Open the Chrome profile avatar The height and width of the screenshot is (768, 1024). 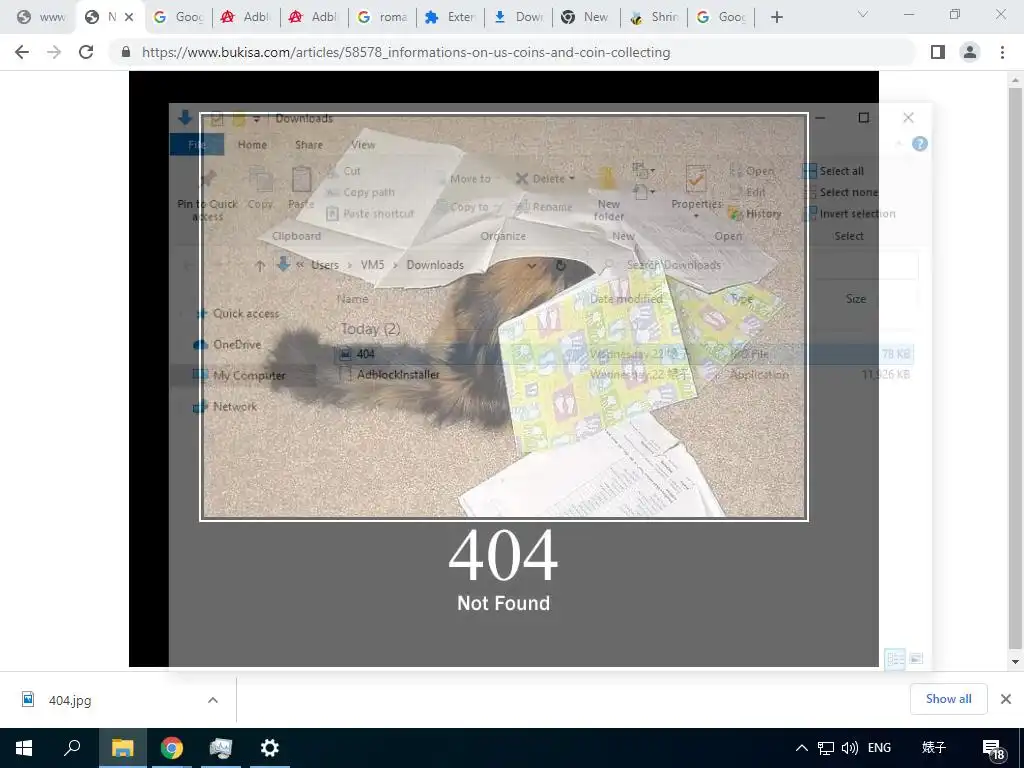pyautogui.click(x=970, y=52)
